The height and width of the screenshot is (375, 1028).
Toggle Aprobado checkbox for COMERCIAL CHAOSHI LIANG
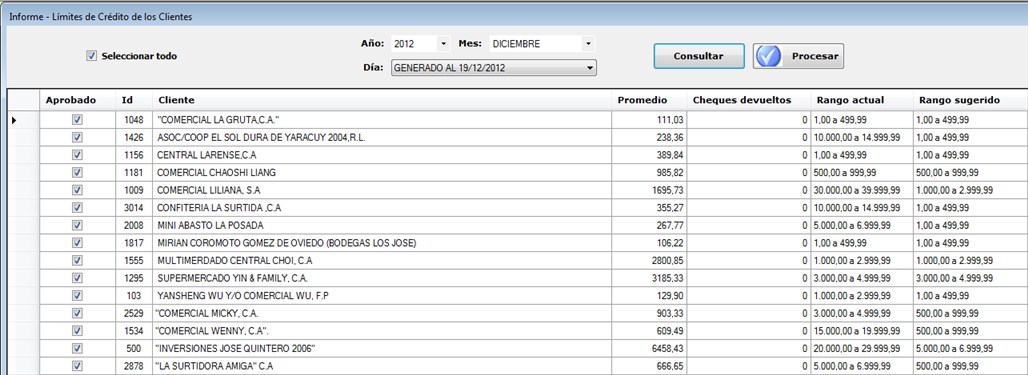77,172
